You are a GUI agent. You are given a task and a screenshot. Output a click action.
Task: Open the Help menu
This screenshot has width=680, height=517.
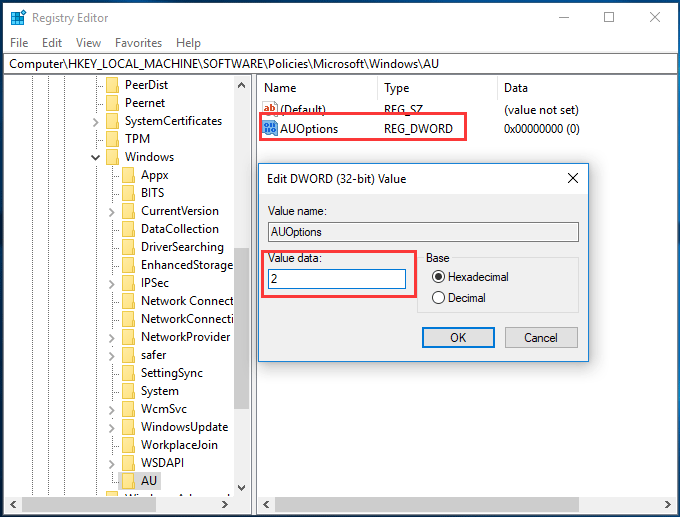point(188,43)
